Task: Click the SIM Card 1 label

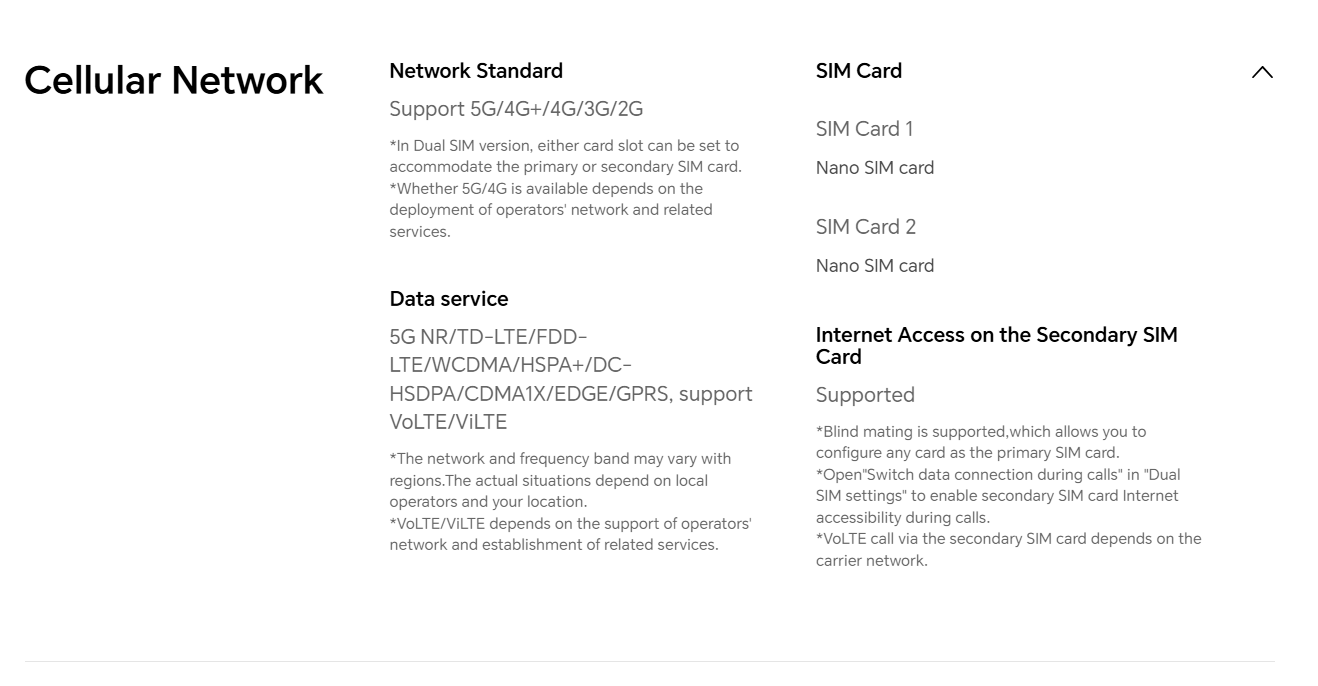Action: tap(864, 129)
